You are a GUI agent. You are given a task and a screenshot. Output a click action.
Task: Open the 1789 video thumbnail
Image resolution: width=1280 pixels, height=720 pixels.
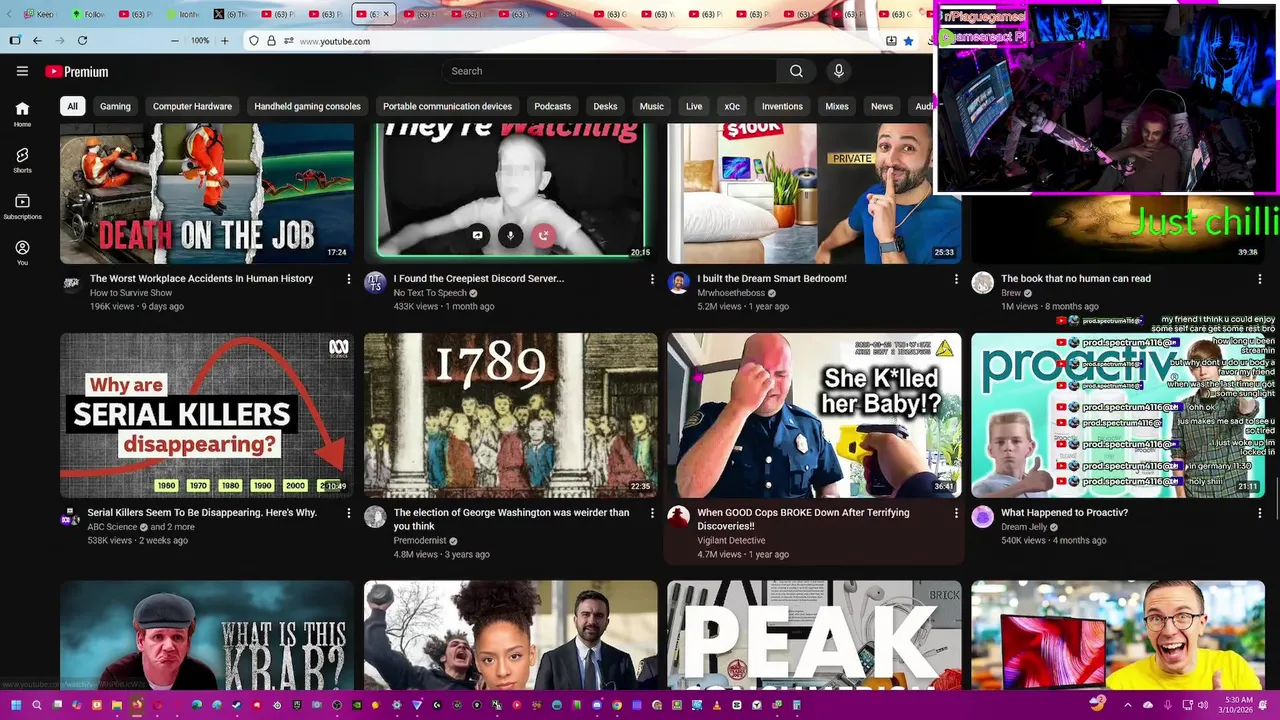point(511,415)
